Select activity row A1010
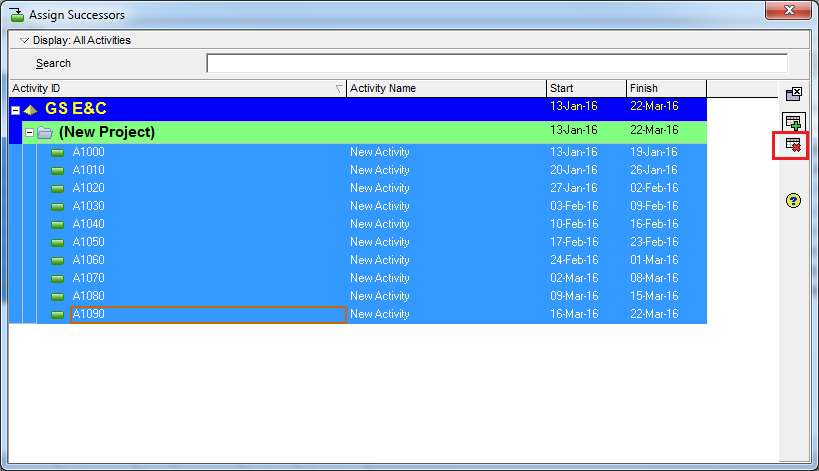Screen dimensions: 819x471 click(x=371, y=170)
